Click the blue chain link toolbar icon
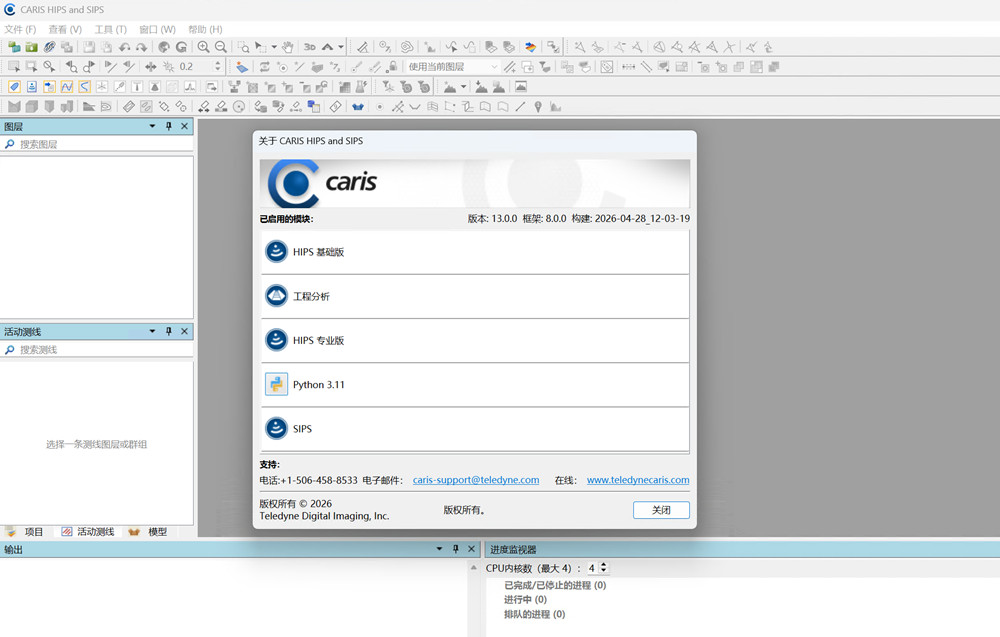The image size is (1000, 637). [49, 47]
